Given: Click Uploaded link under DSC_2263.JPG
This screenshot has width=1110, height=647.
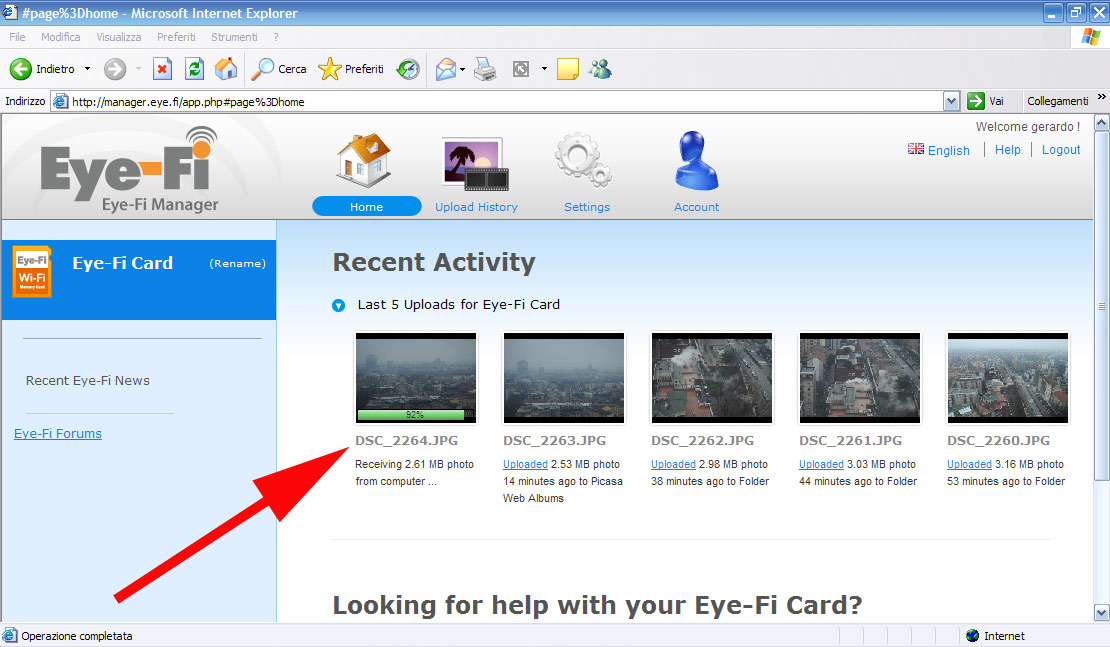Looking at the screenshot, I should [525, 464].
